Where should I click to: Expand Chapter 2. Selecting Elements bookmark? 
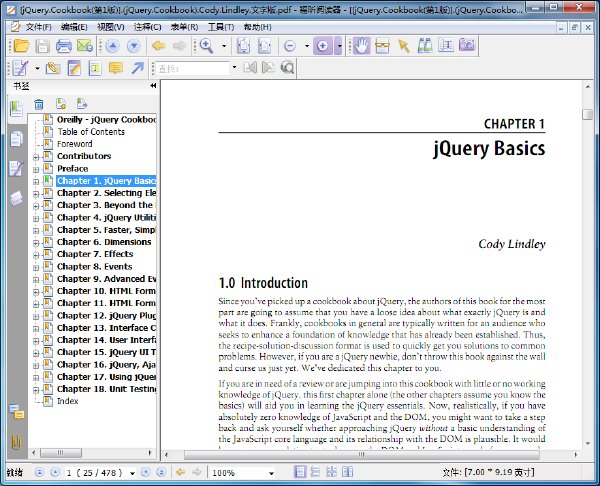(36, 194)
